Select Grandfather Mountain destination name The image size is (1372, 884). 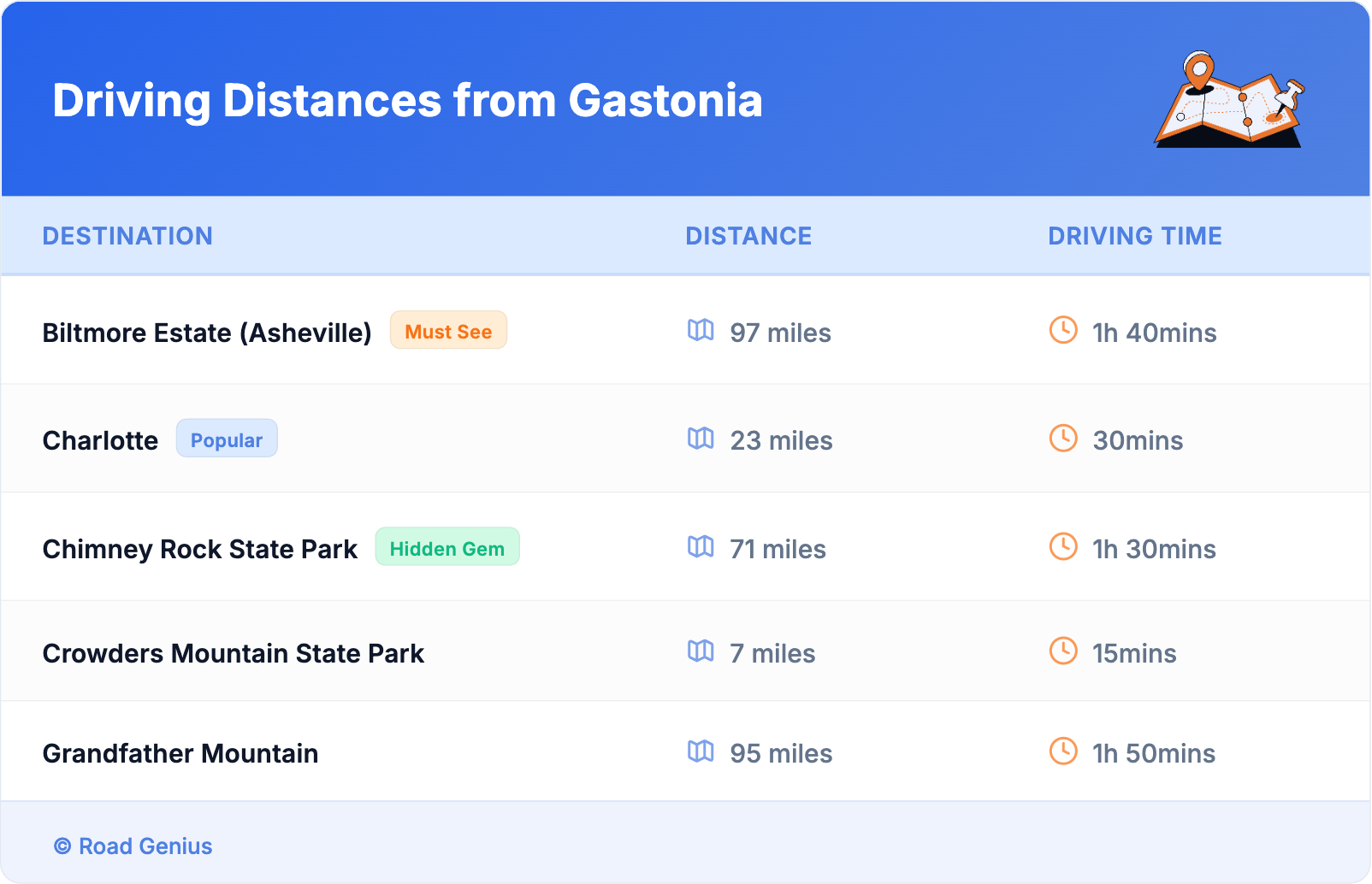180,754
